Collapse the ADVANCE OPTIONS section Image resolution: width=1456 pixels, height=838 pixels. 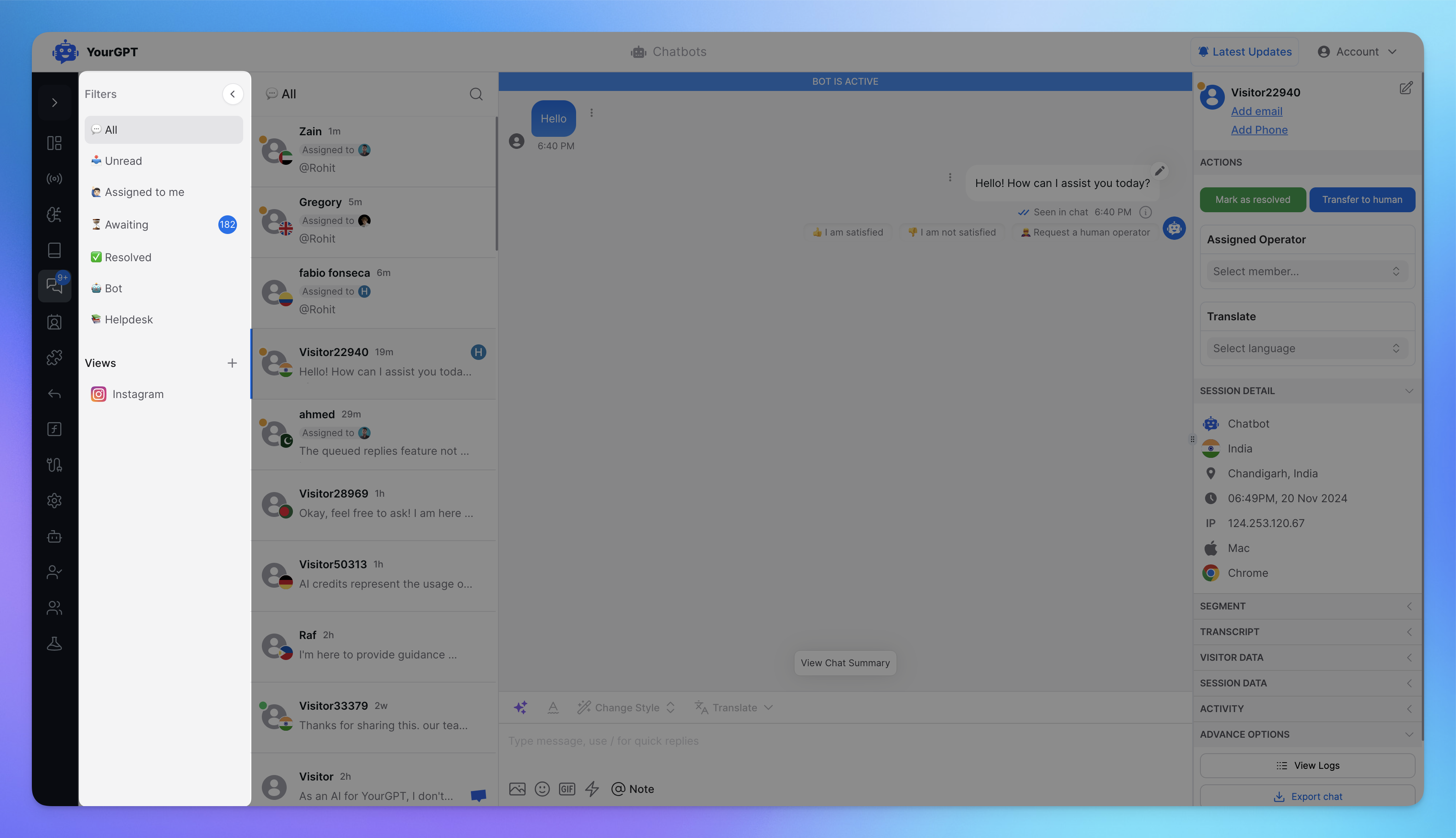[x=1307, y=734]
